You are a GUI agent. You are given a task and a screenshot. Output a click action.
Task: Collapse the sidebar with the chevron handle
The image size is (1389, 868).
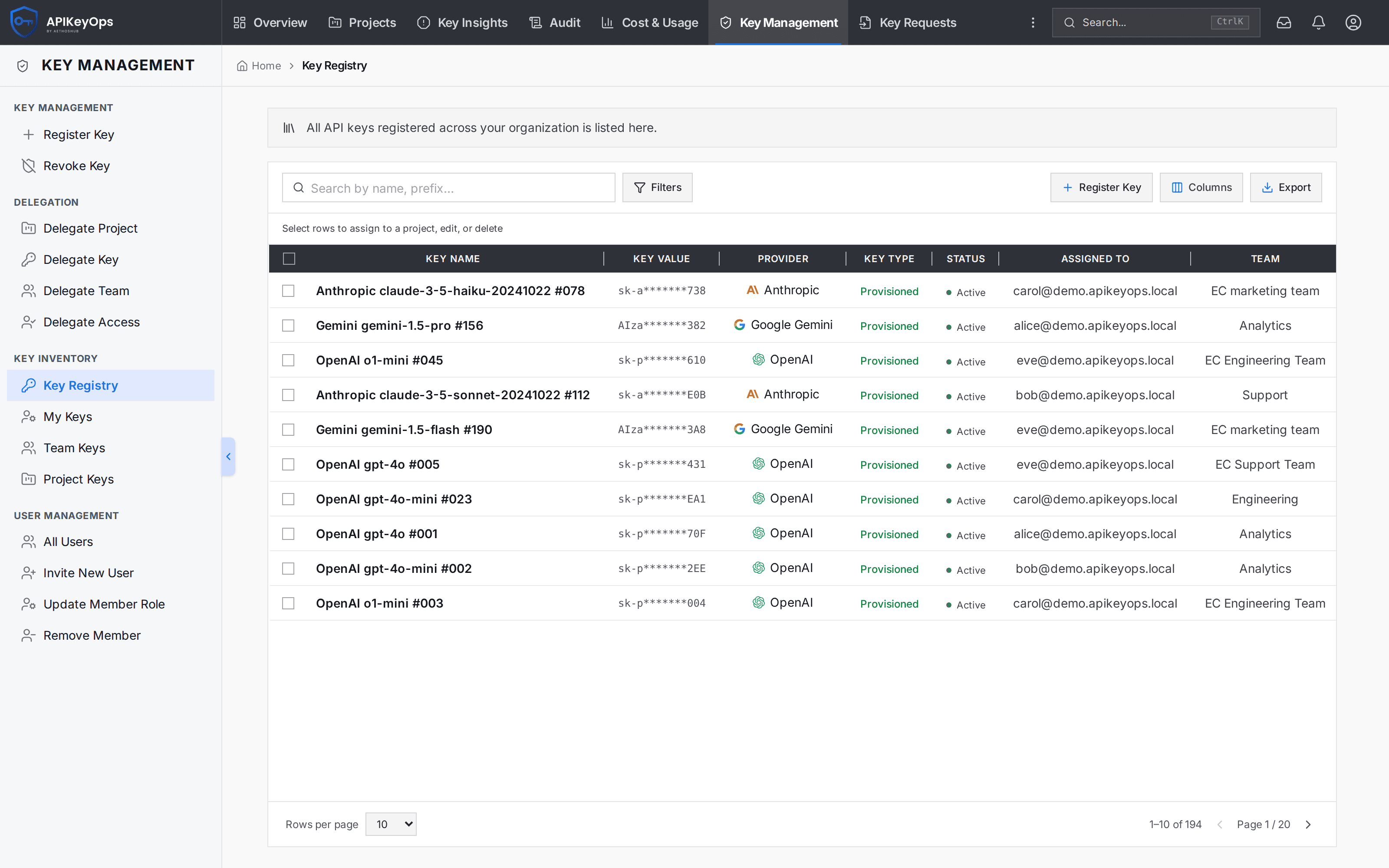(x=228, y=457)
